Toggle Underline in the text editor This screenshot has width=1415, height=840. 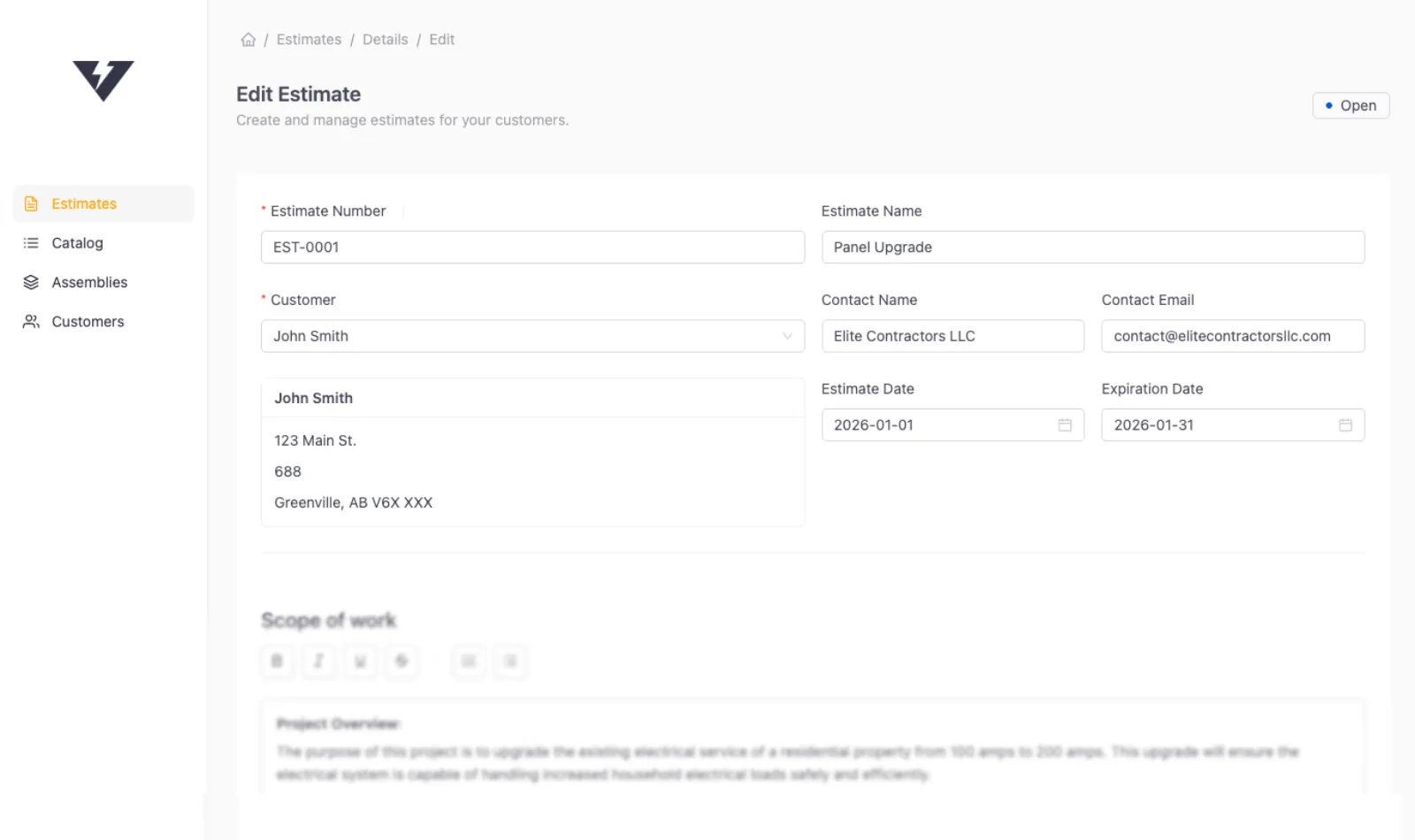click(x=360, y=661)
